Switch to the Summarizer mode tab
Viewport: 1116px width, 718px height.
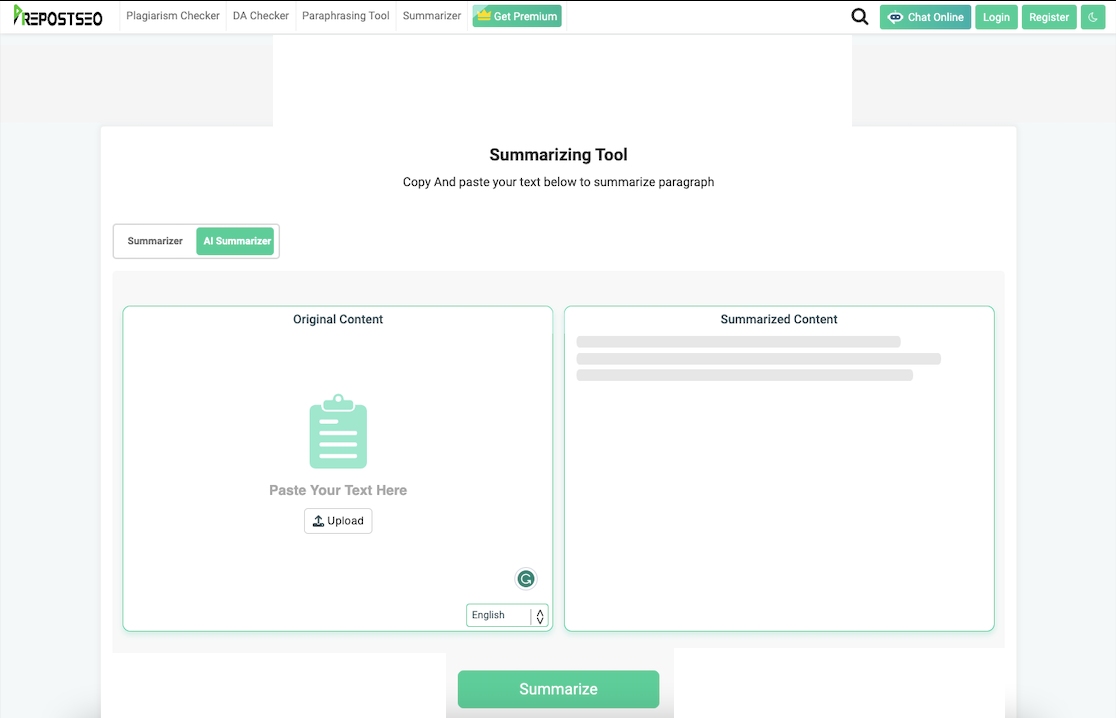pos(155,241)
